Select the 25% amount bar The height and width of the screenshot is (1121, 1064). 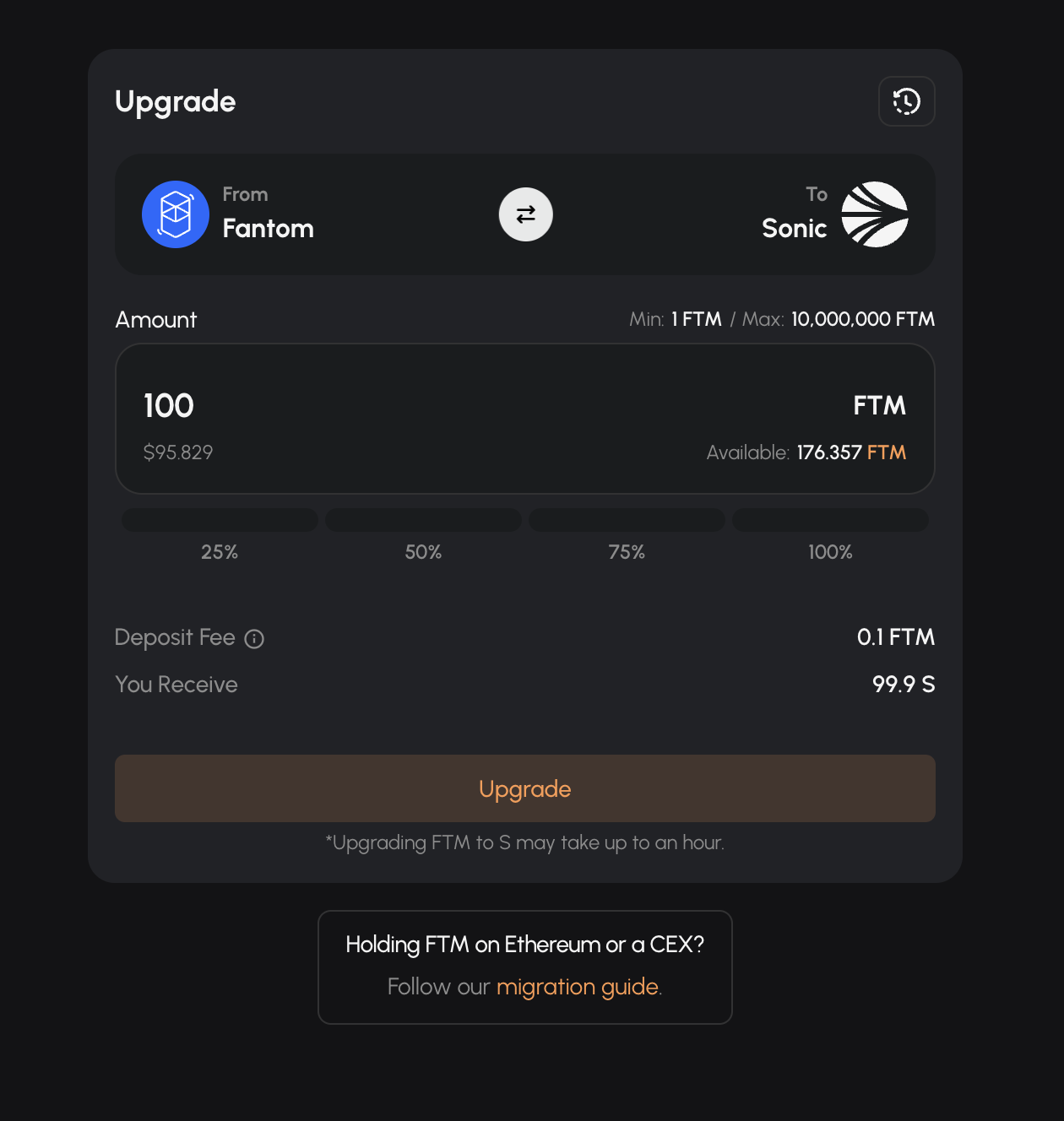click(x=220, y=520)
